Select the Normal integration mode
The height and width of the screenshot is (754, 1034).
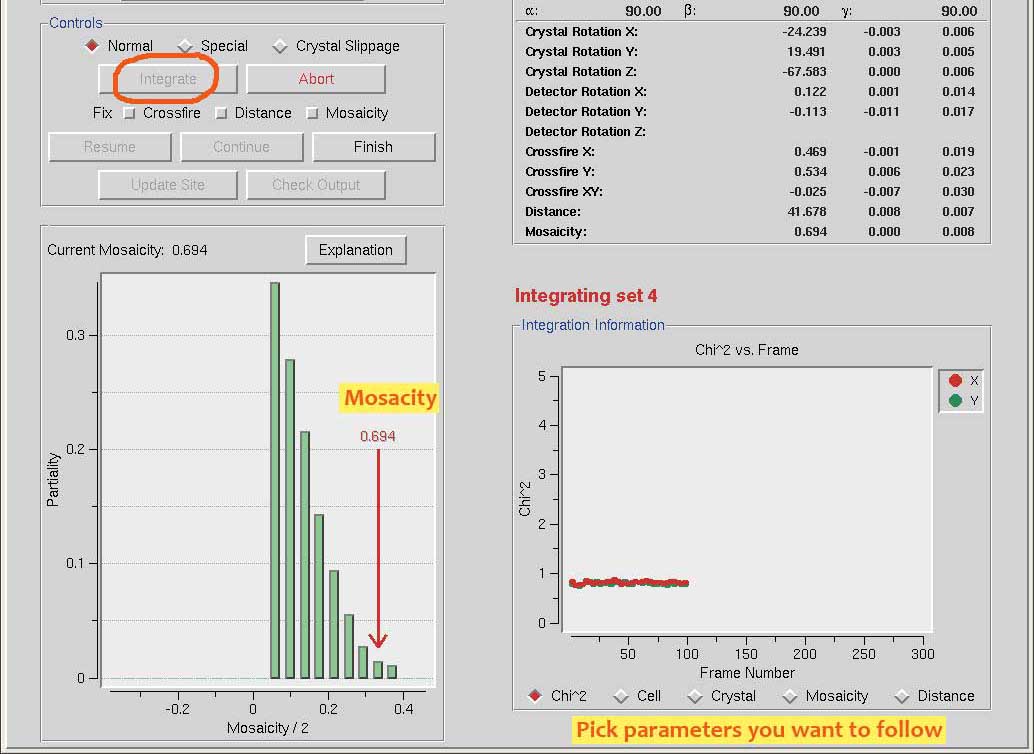coord(93,46)
